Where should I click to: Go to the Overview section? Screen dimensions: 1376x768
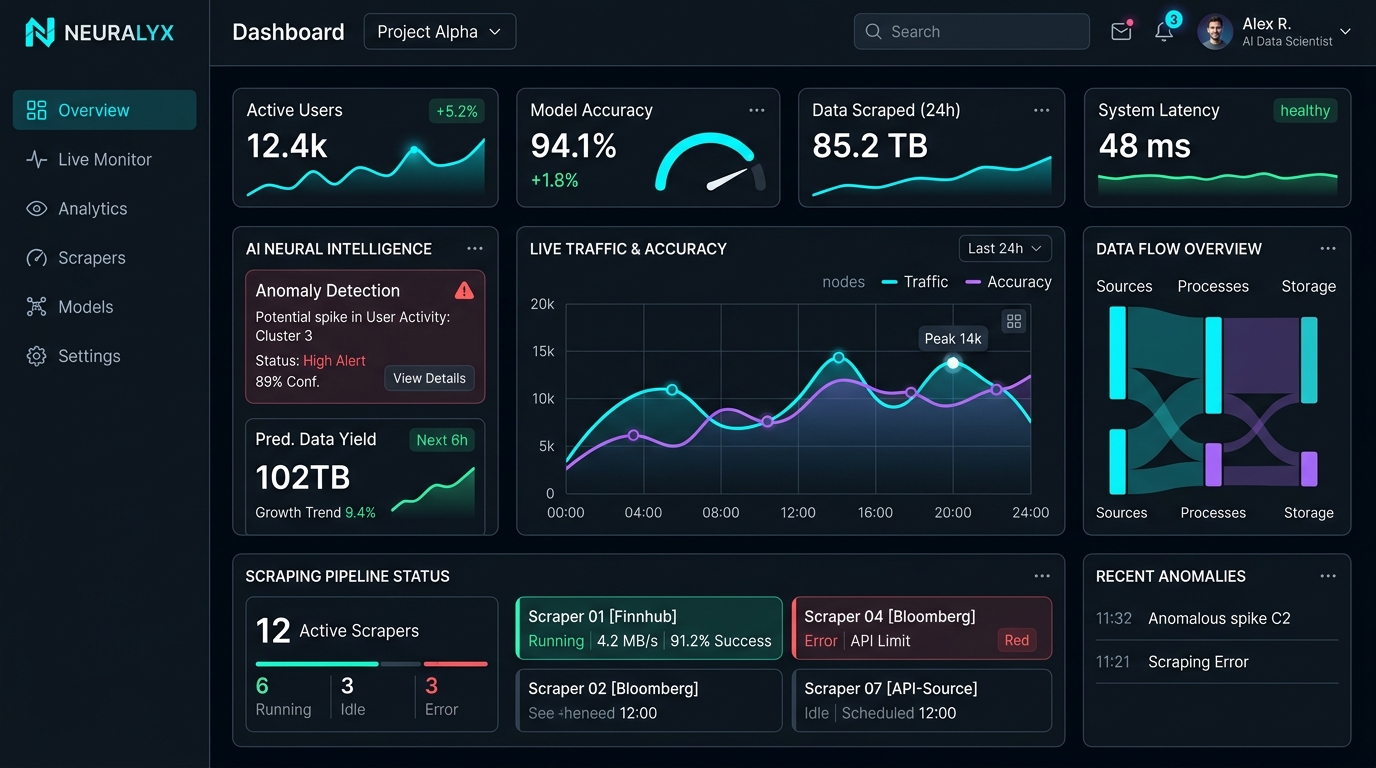[105, 110]
